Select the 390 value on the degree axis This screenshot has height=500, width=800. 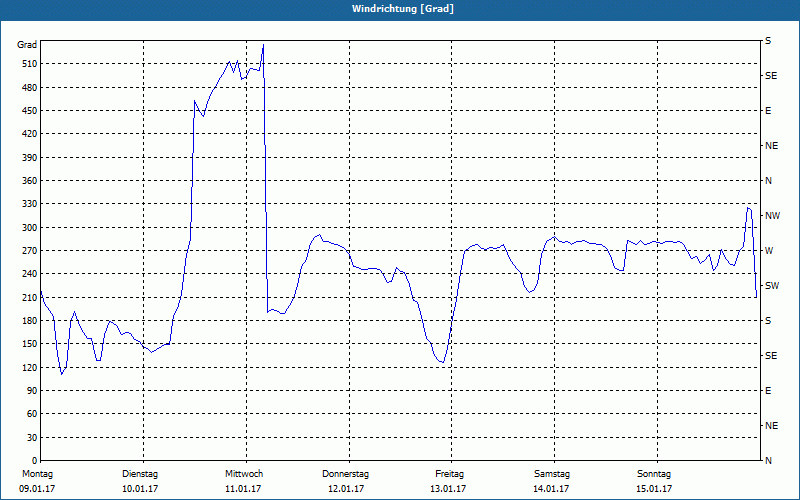[30, 158]
